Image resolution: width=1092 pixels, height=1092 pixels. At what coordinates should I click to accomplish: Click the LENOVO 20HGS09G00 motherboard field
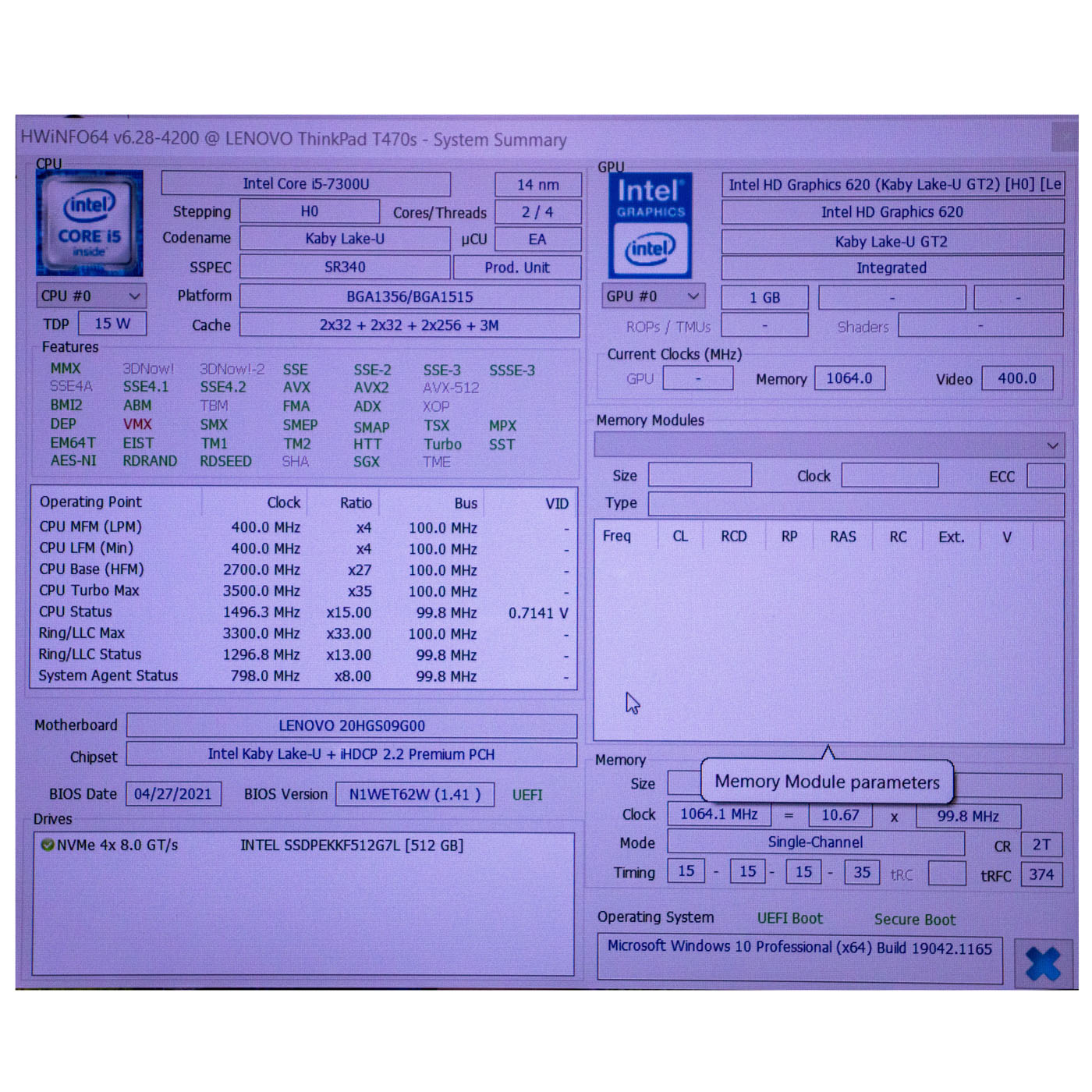click(x=352, y=725)
